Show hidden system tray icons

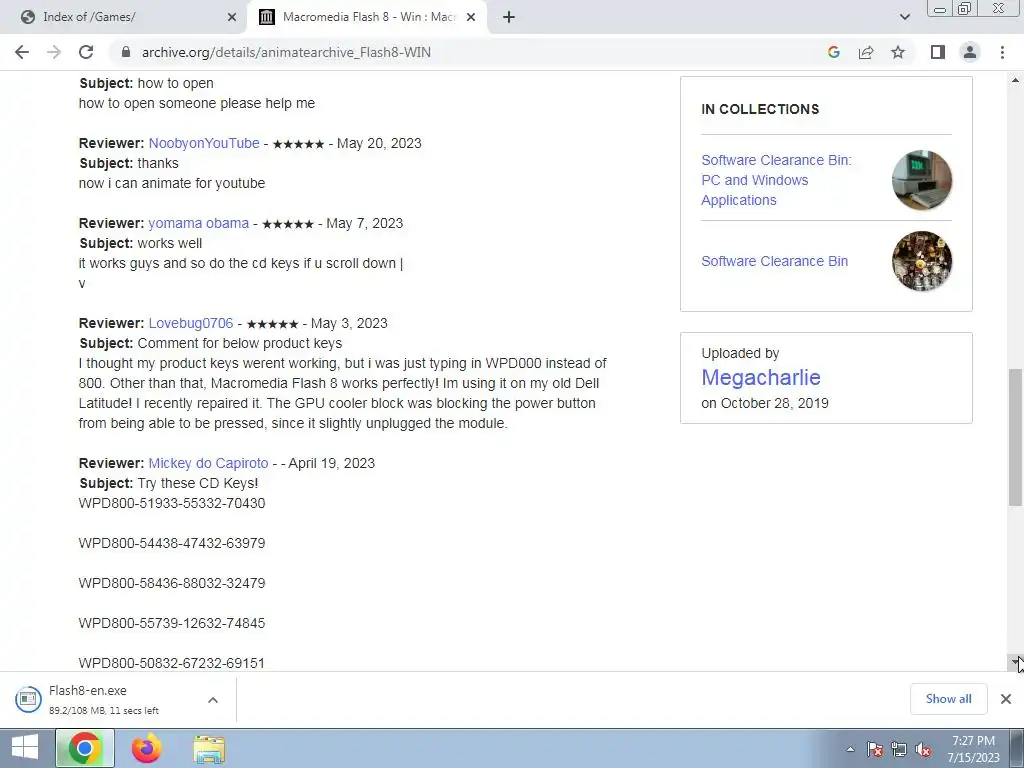850,750
